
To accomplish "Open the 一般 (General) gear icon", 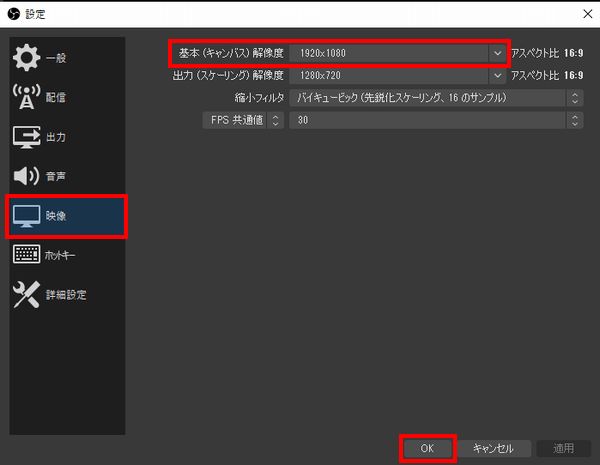I will click(26, 57).
